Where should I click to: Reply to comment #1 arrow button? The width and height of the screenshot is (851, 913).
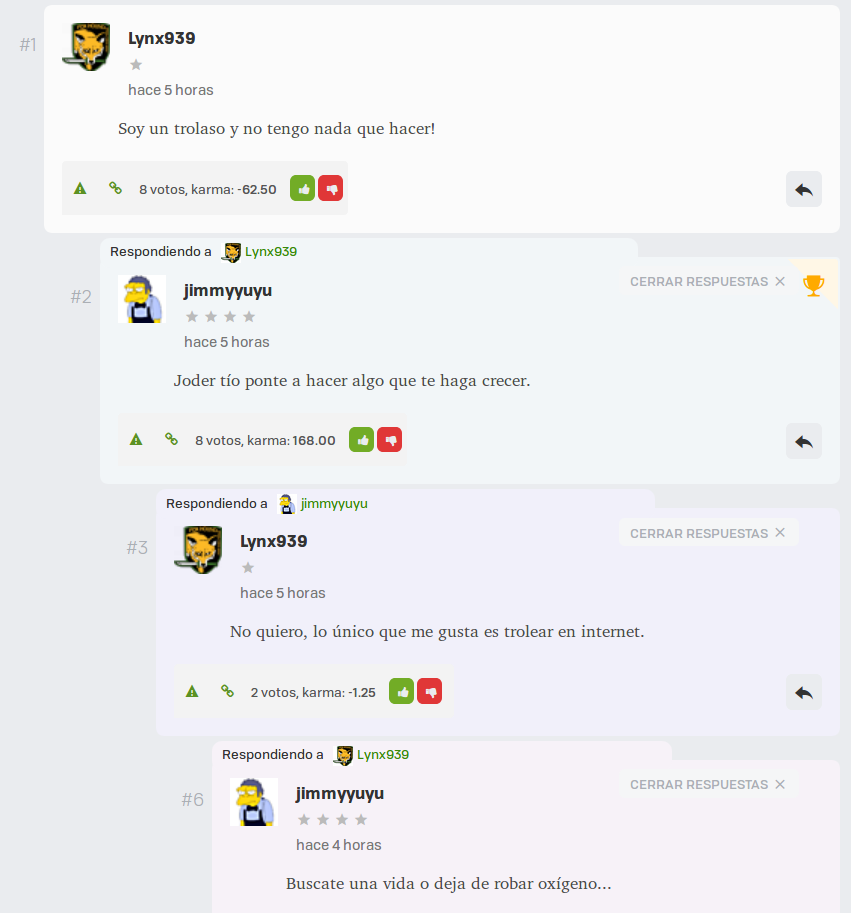804,189
